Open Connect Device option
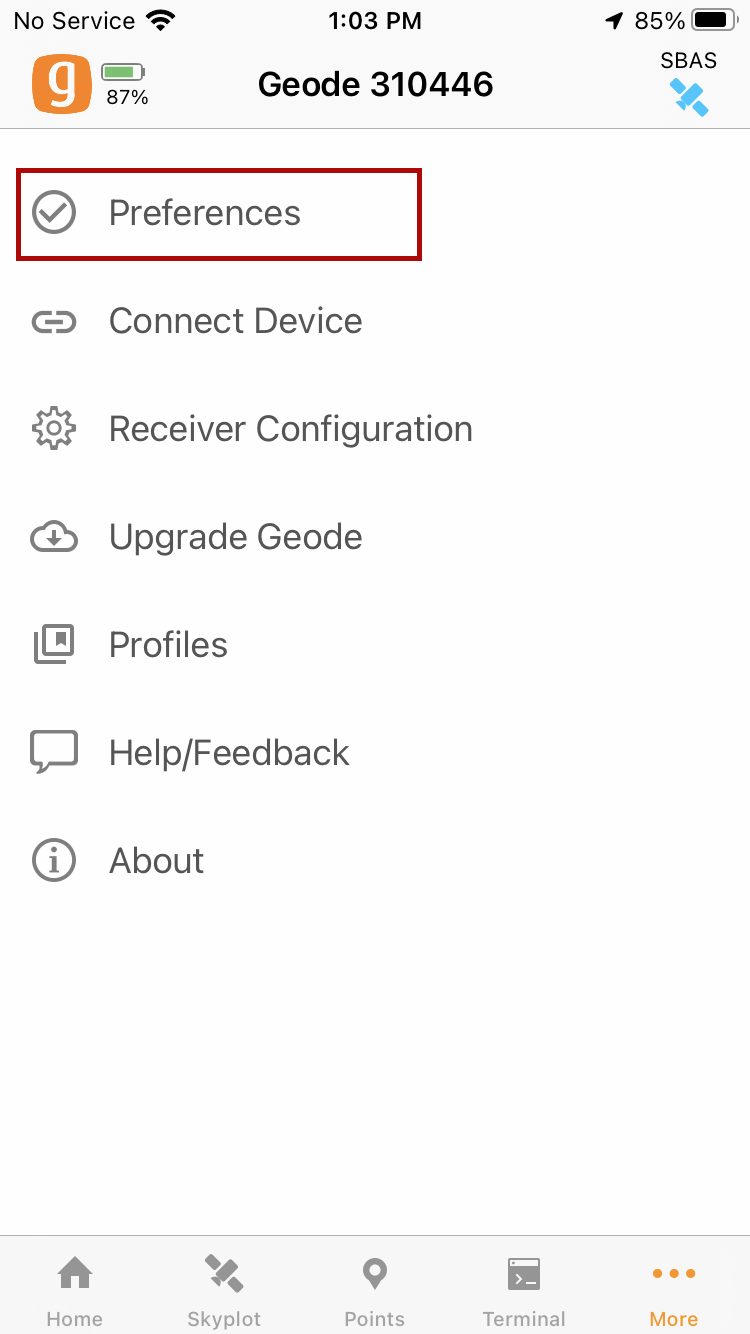The height and width of the screenshot is (1334, 750). pyautogui.click(x=236, y=321)
